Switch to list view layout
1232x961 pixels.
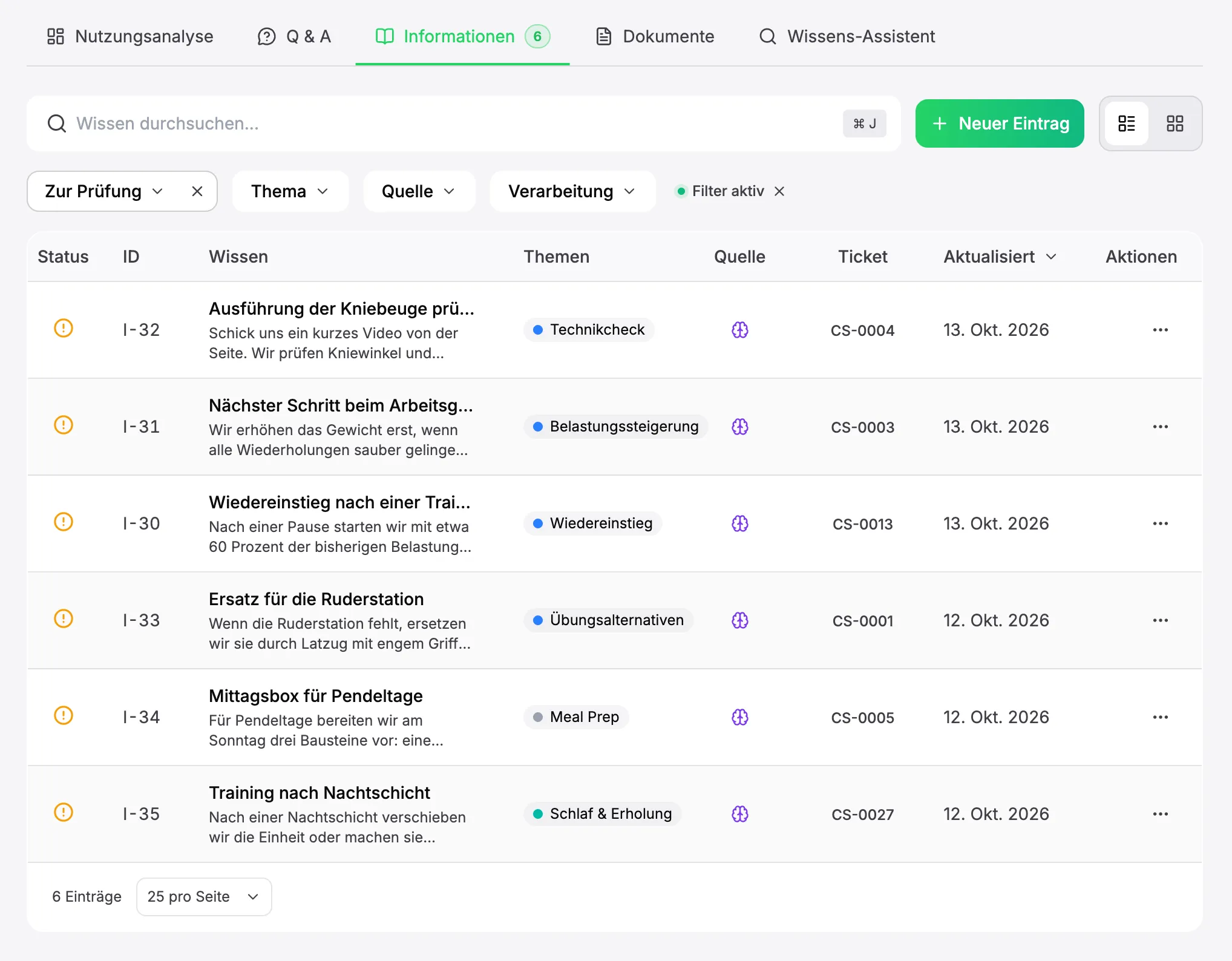click(x=1127, y=123)
